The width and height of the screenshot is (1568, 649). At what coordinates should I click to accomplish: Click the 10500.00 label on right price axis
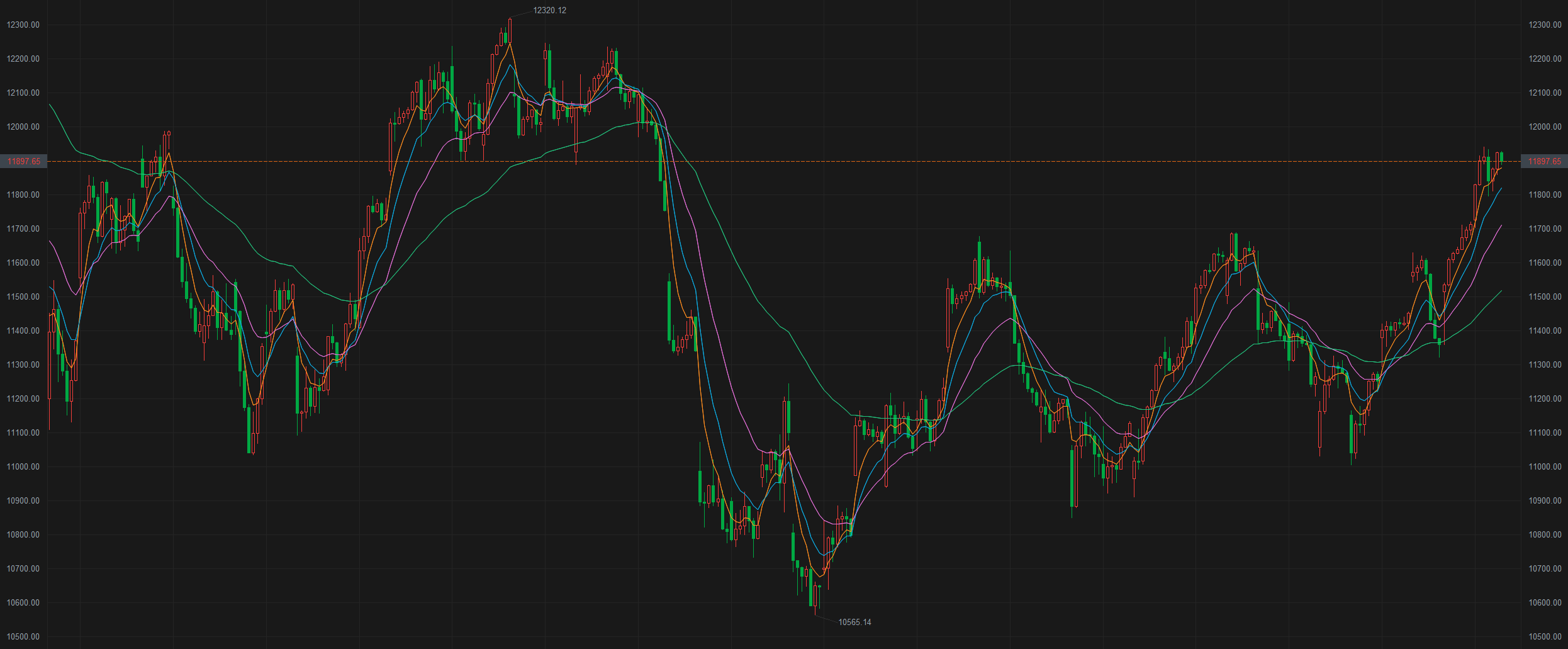coord(1545,636)
